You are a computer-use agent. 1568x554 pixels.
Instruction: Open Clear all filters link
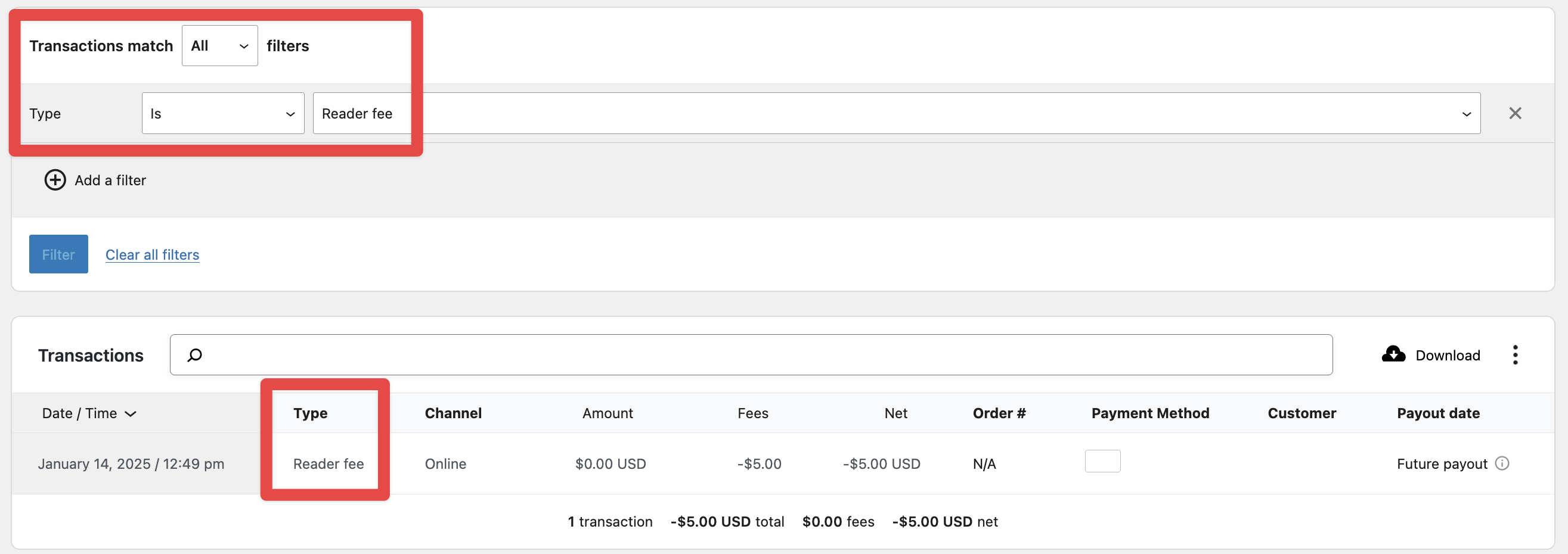(151, 254)
